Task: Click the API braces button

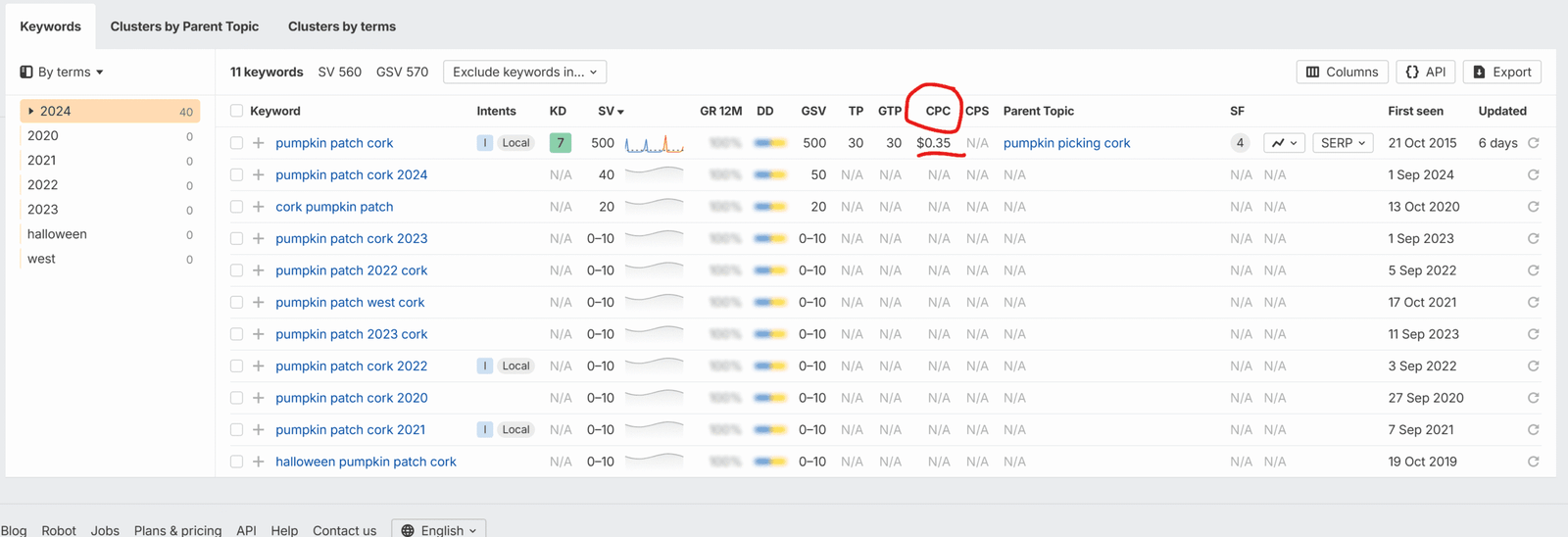Action: [x=1425, y=73]
